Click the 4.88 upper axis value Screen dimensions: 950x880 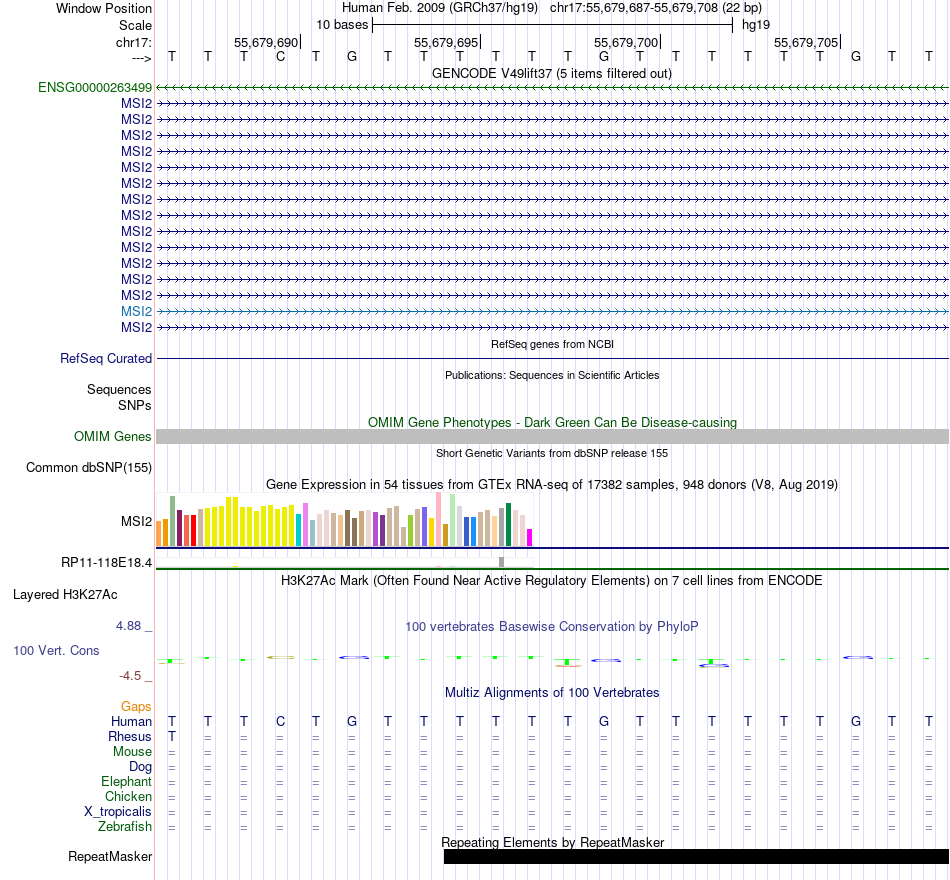(128, 625)
